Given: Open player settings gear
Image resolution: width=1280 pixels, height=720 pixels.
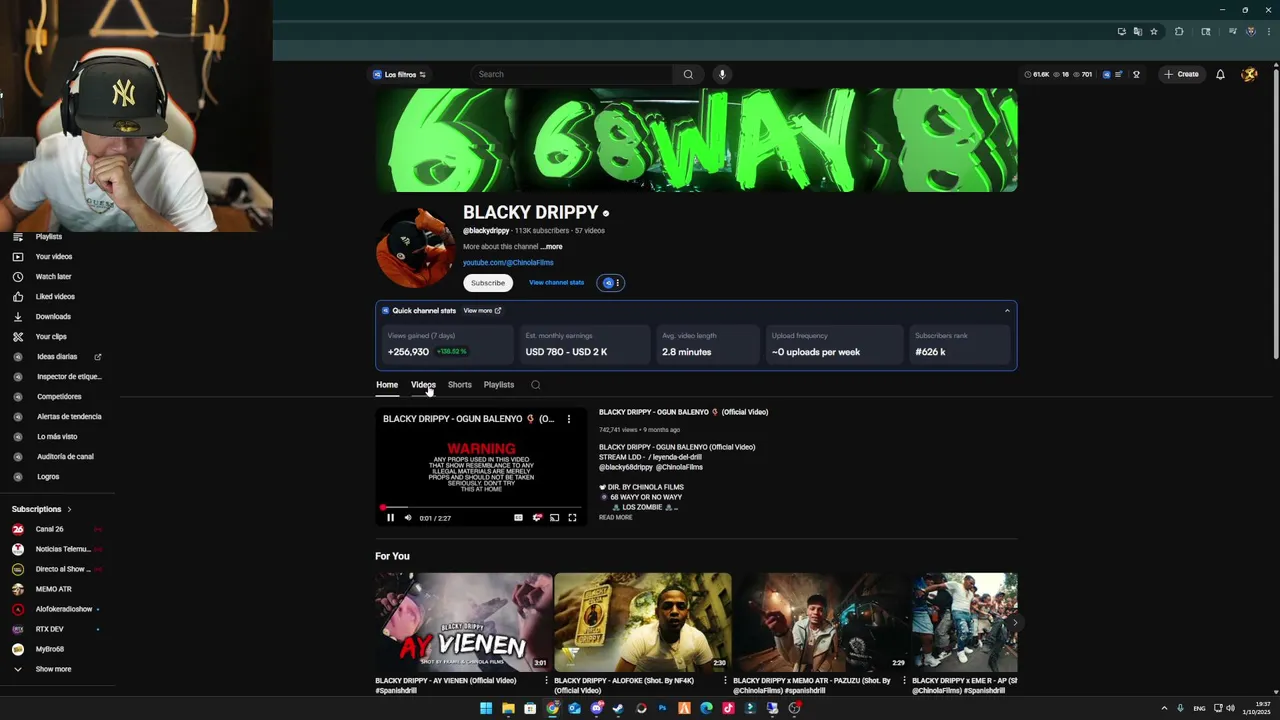Looking at the screenshot, I should tap(537, 518).
